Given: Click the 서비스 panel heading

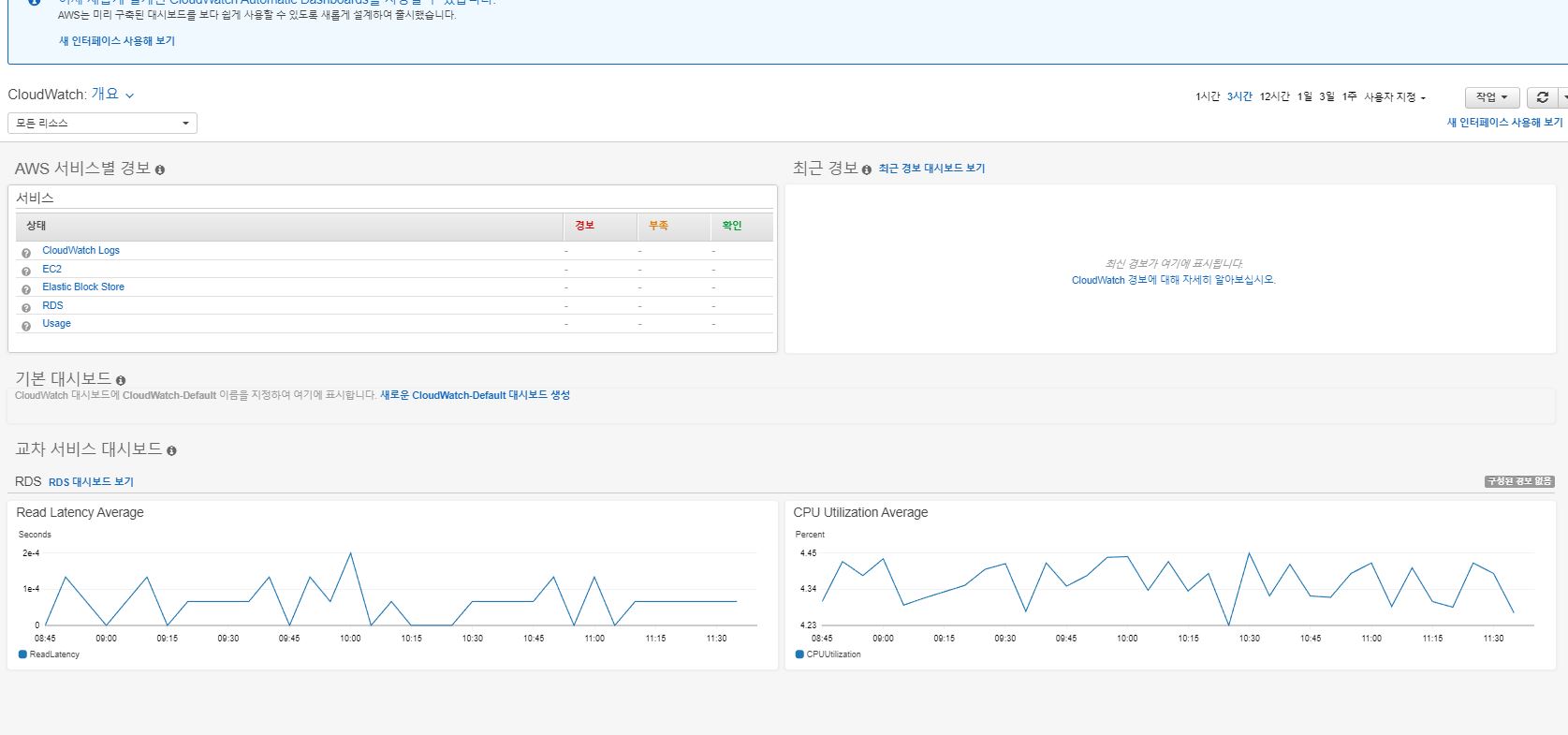Looking at the screenshot, I should pos(35,198).
